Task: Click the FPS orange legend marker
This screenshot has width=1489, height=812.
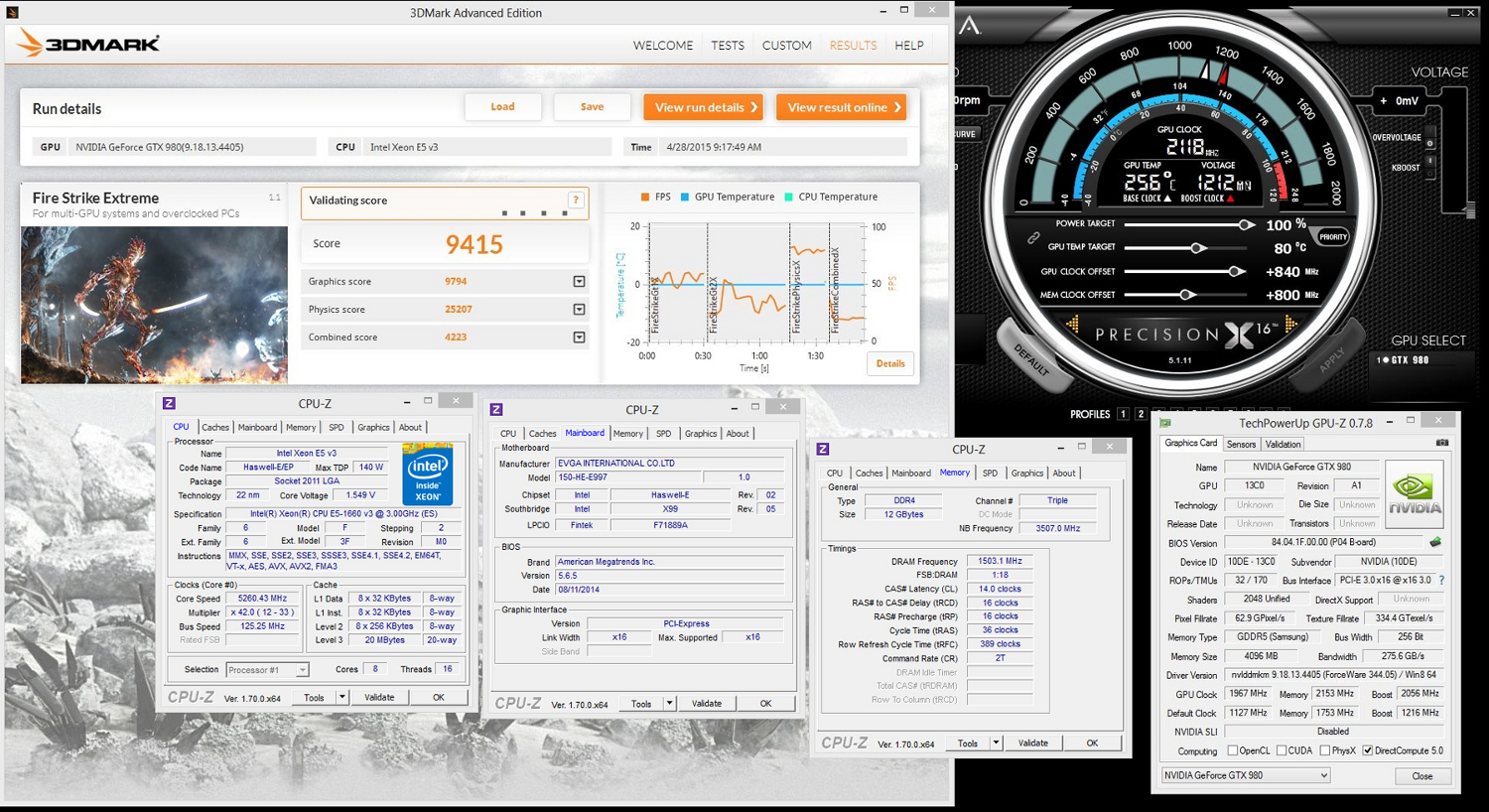Action: [645, 198]
